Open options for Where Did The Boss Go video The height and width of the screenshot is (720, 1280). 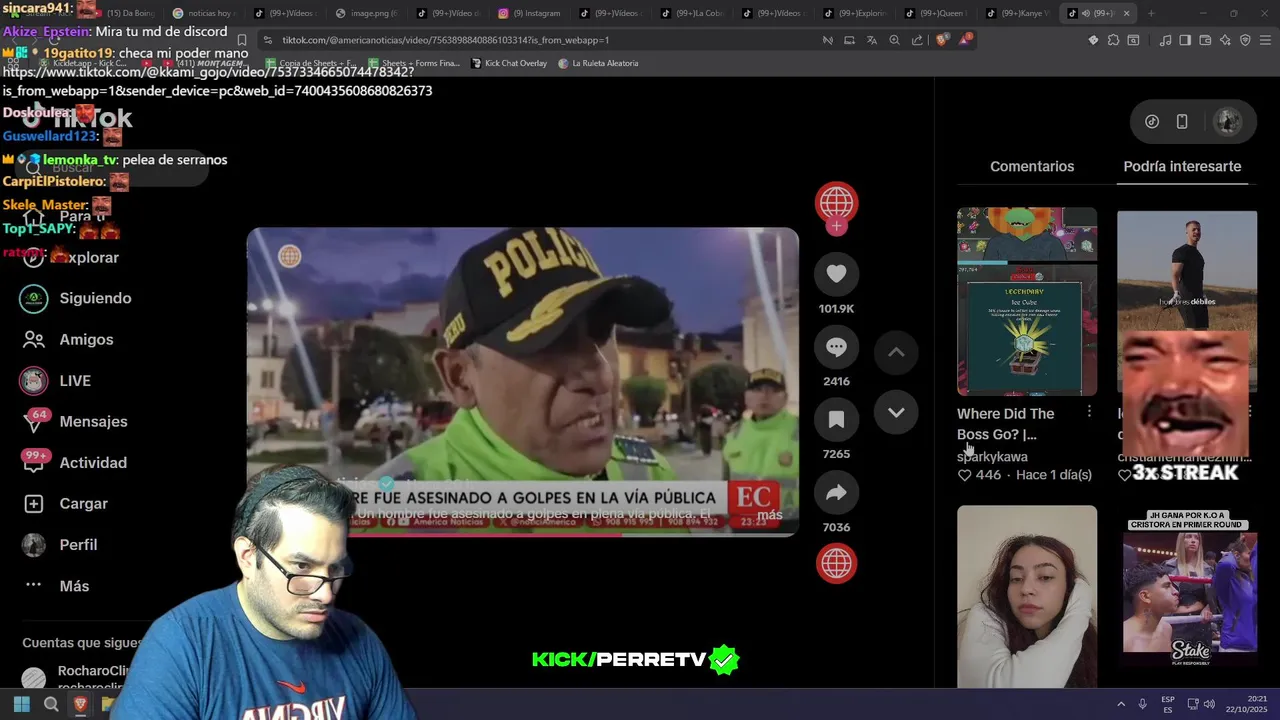click(x=1089, y=412)
